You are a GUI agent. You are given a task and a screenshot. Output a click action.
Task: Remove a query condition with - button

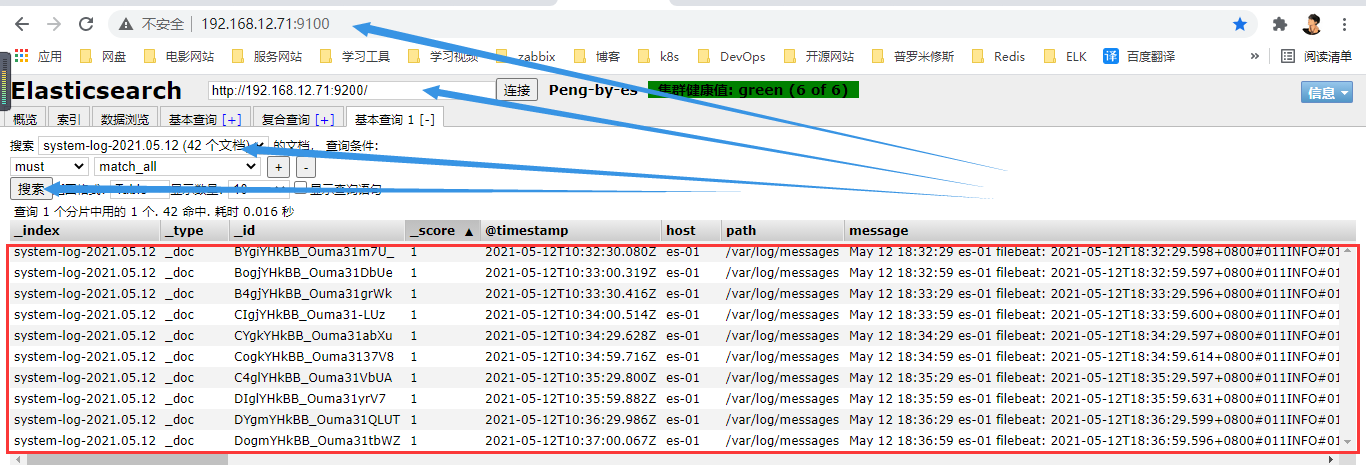pos(306,167)
